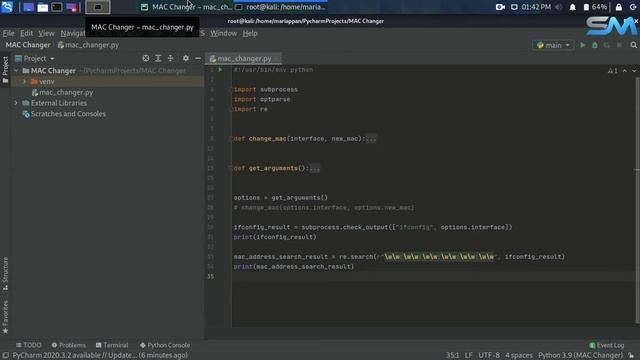Image resolution: width=640 pixels, height=360 pixels.
Task: Open the Kali applications menu icon
Action: coord(7,7)
